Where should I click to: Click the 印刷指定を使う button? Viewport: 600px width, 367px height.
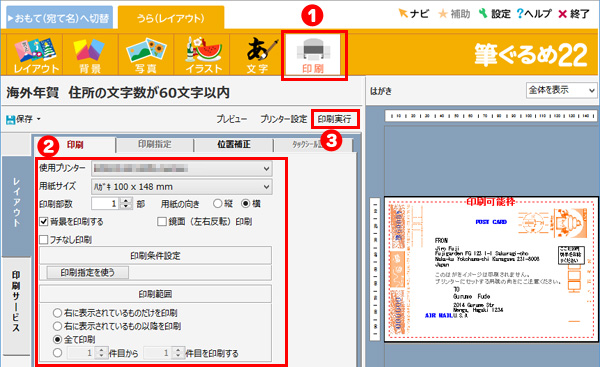pos(88,272)
